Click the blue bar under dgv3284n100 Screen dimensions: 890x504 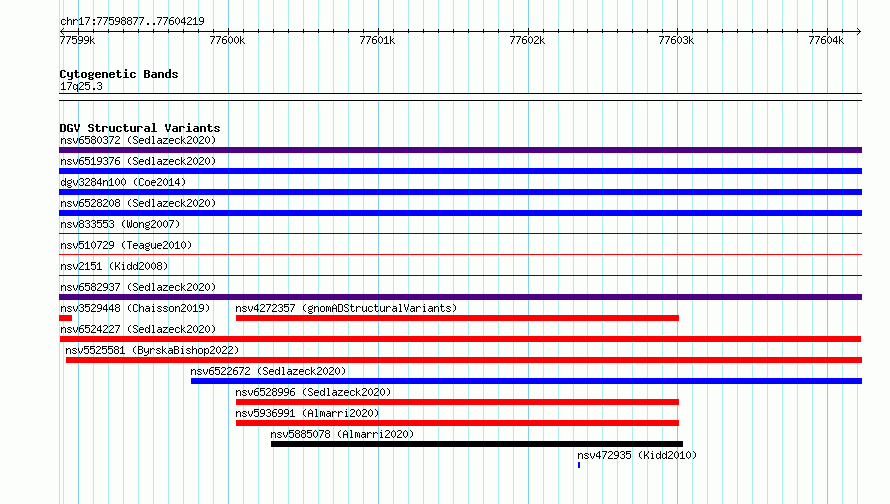(x=460, y=192)
